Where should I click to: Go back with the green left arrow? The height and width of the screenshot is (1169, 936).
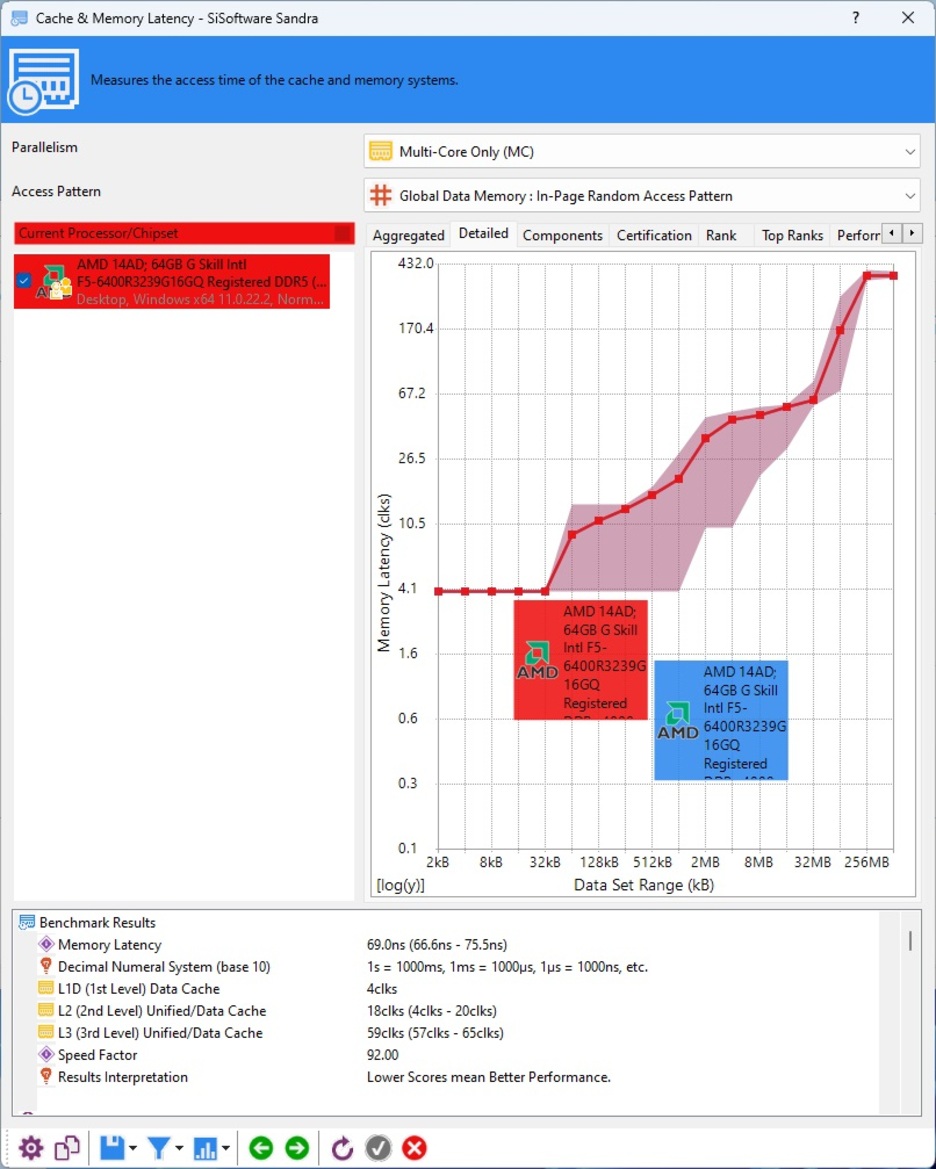point(261,1147)
